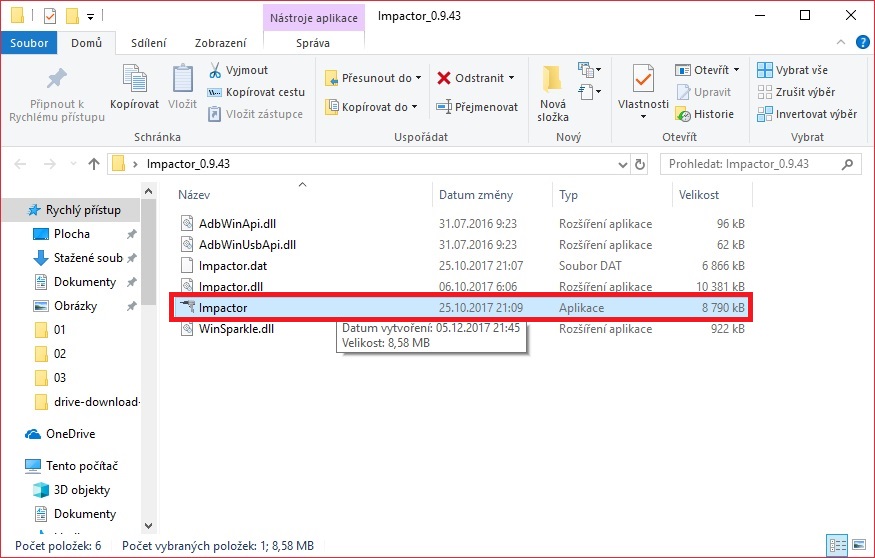Collapse the ribbon with the chevron

841,42
